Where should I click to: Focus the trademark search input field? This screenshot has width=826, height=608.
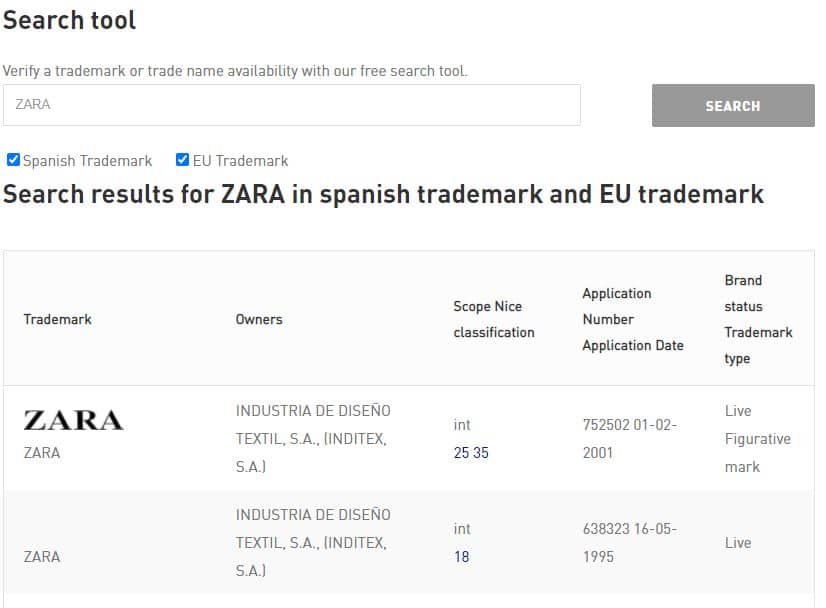click(292, 105)
